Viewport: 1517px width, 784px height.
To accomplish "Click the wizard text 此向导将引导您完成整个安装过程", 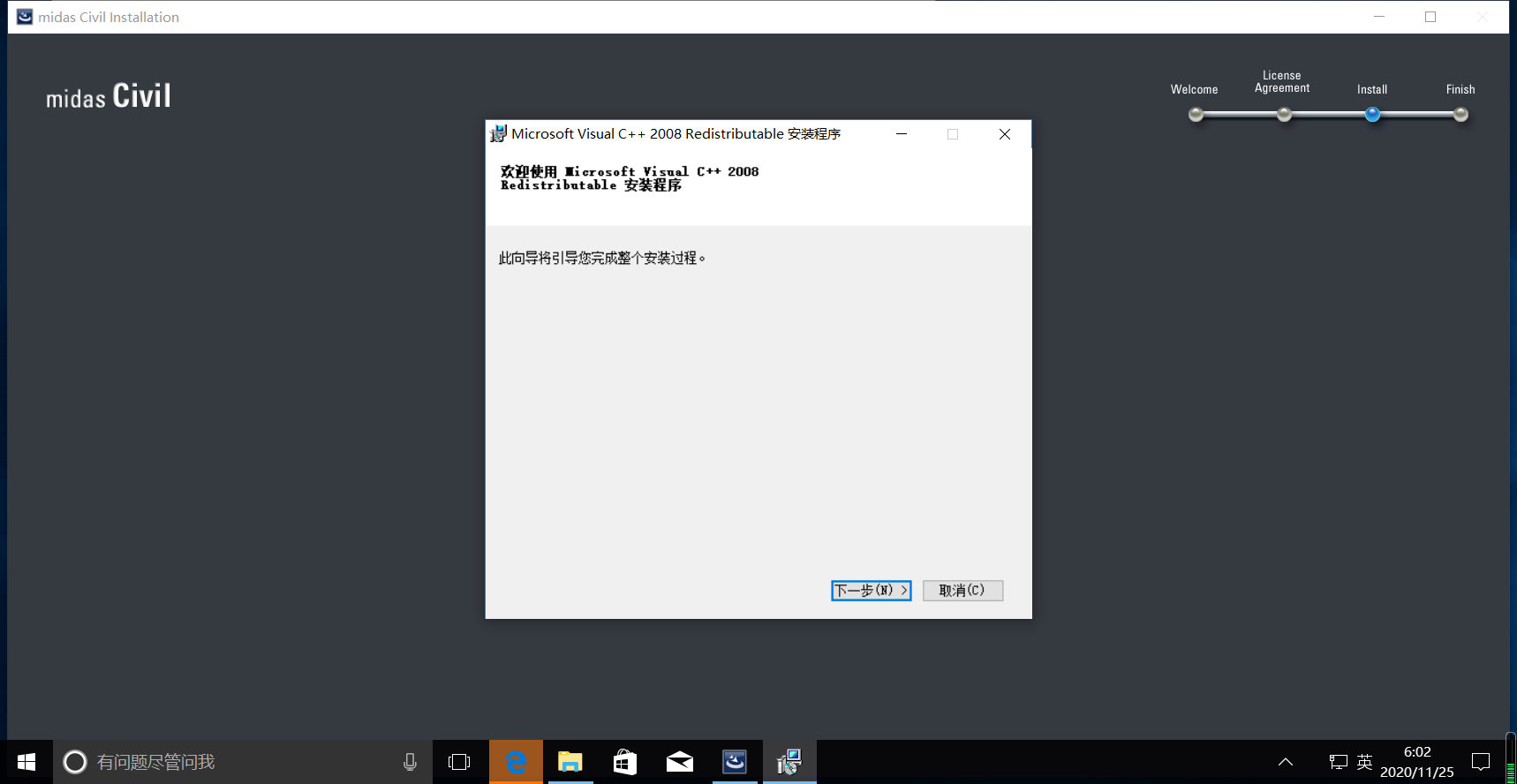I will (x=602, y=259).
